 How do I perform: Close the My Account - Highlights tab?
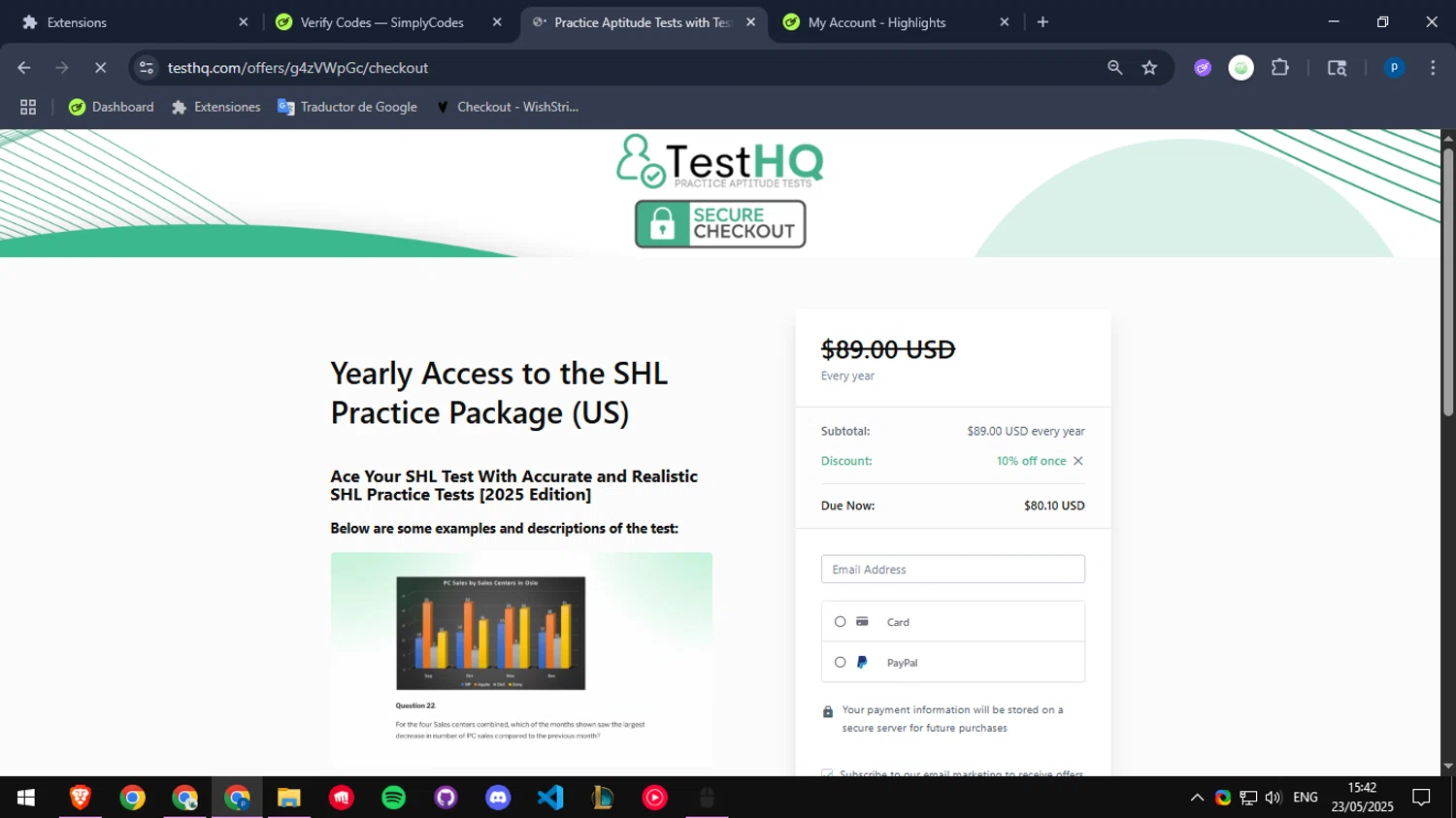(1005, 22)
